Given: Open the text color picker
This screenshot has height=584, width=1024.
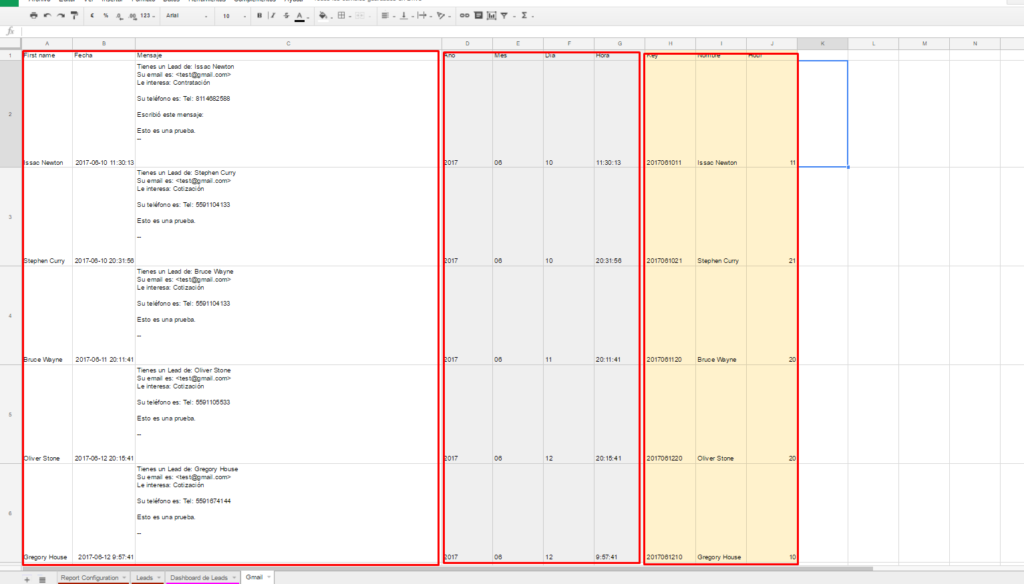Looking at the screenshot, I should 300,16.
